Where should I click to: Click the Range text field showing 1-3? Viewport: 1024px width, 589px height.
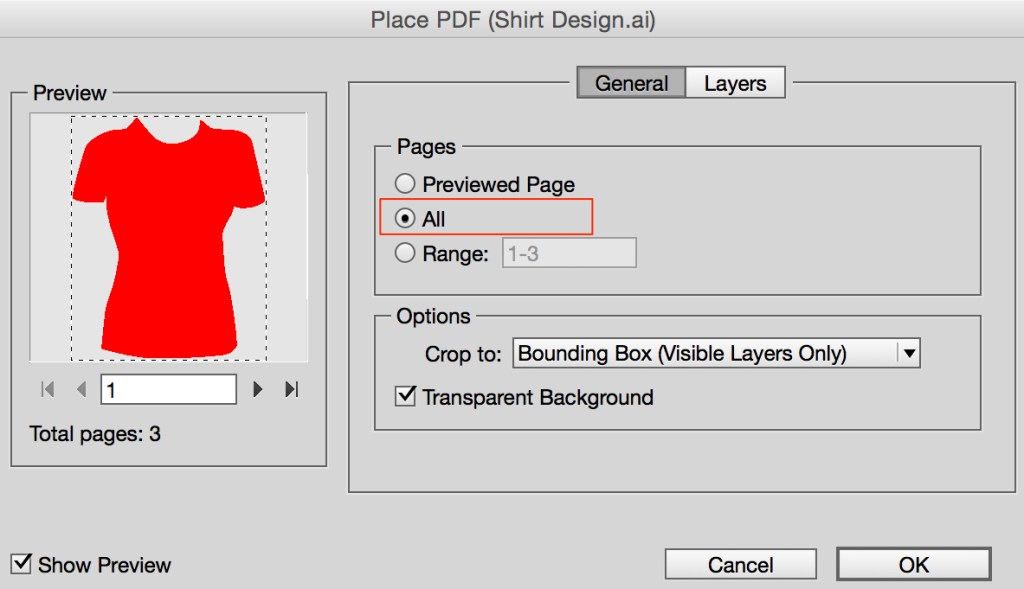click(568, 252)
